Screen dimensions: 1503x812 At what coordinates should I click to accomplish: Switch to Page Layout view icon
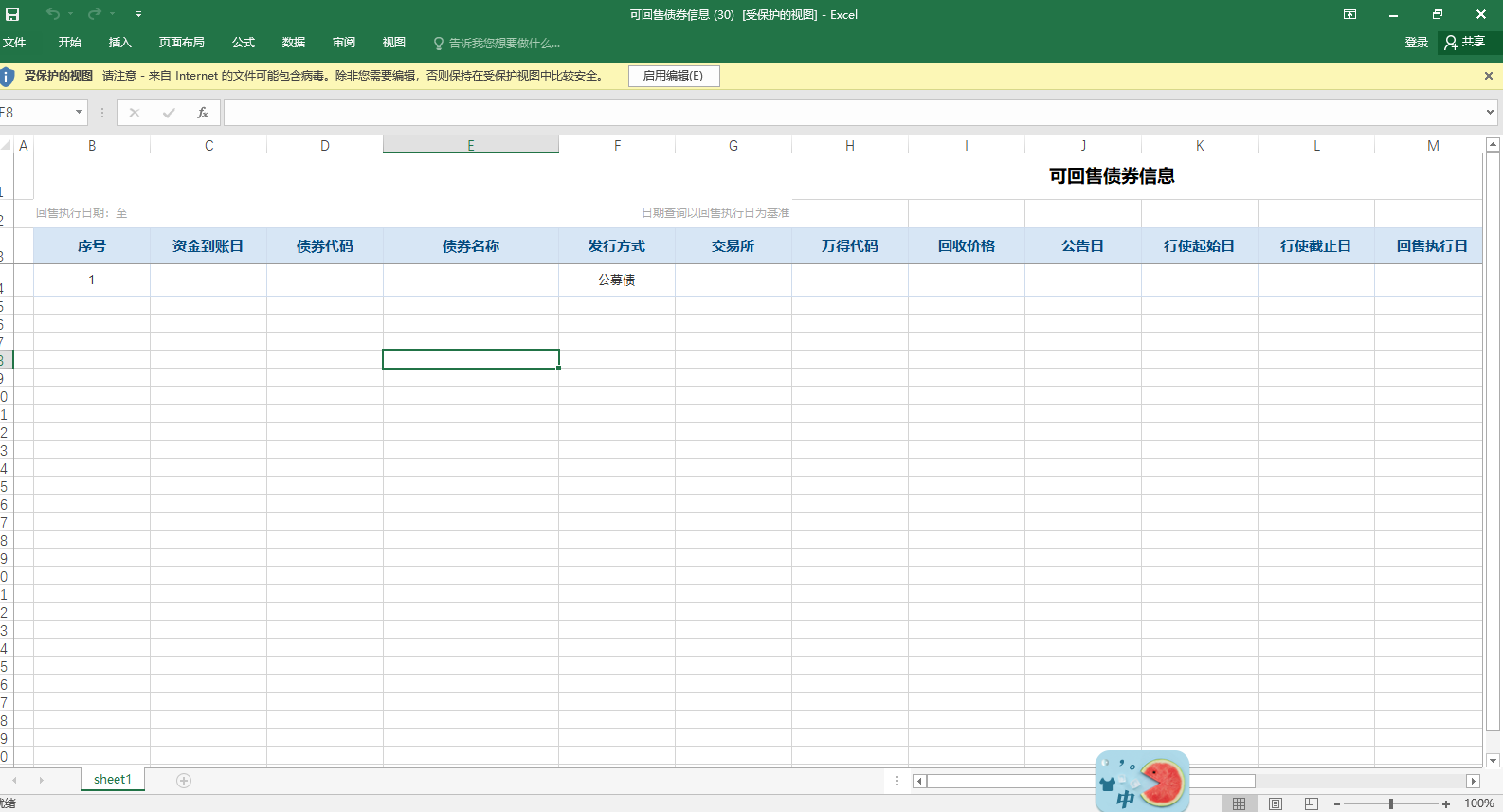tap(1276, 803)
